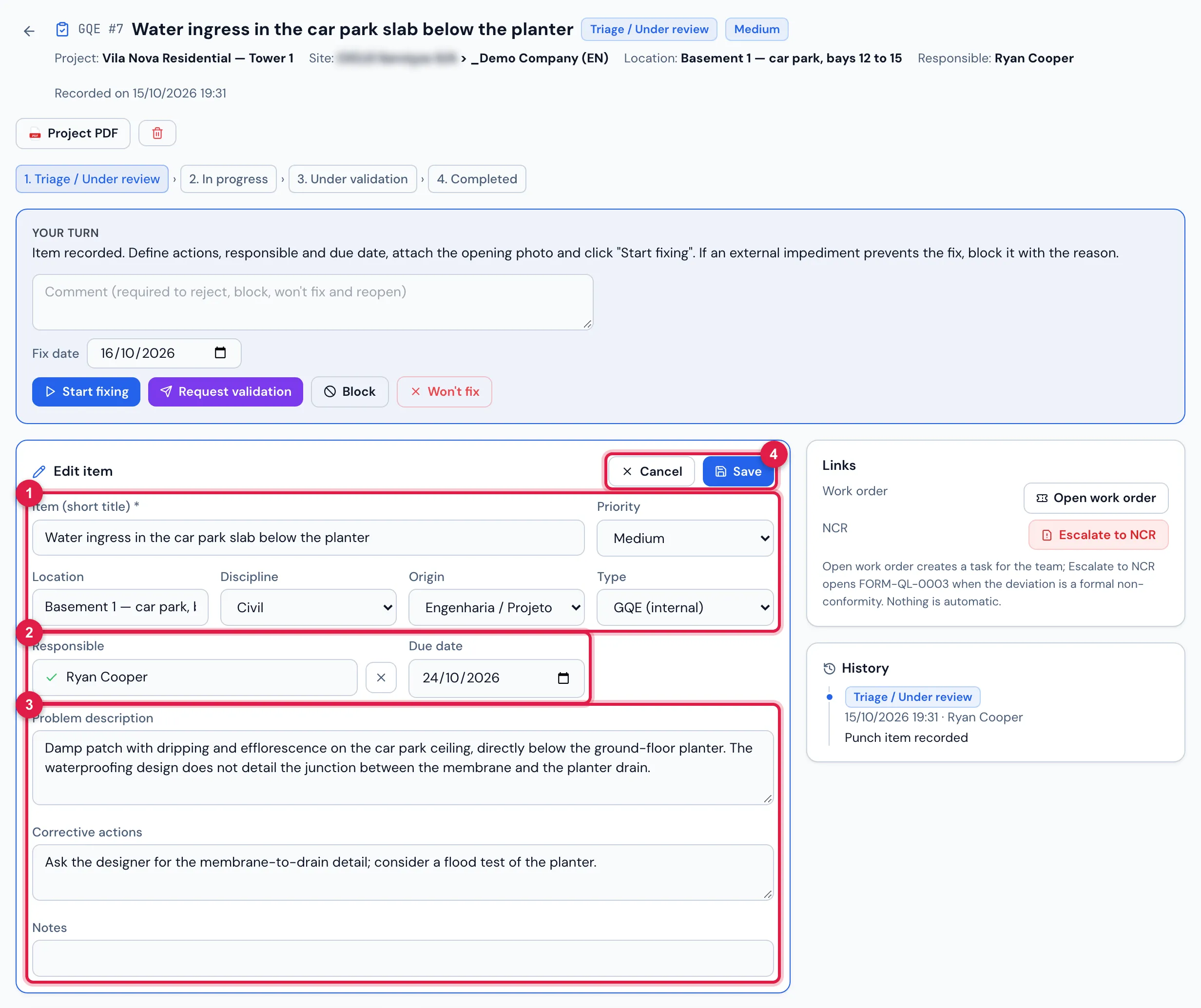Open the Due date calendar picker icon

click(563, 678)
